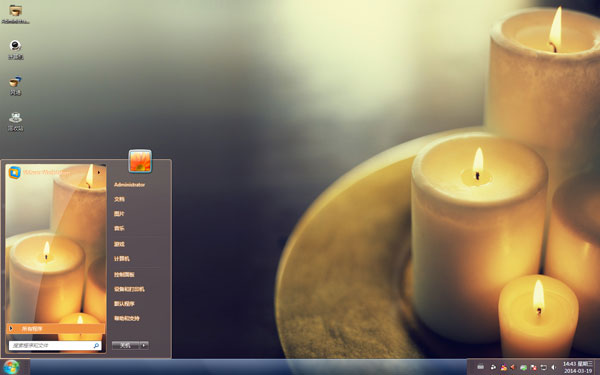
Task: Open Control Panel (控制面板) in Start menu
Action: coord(124,275)
